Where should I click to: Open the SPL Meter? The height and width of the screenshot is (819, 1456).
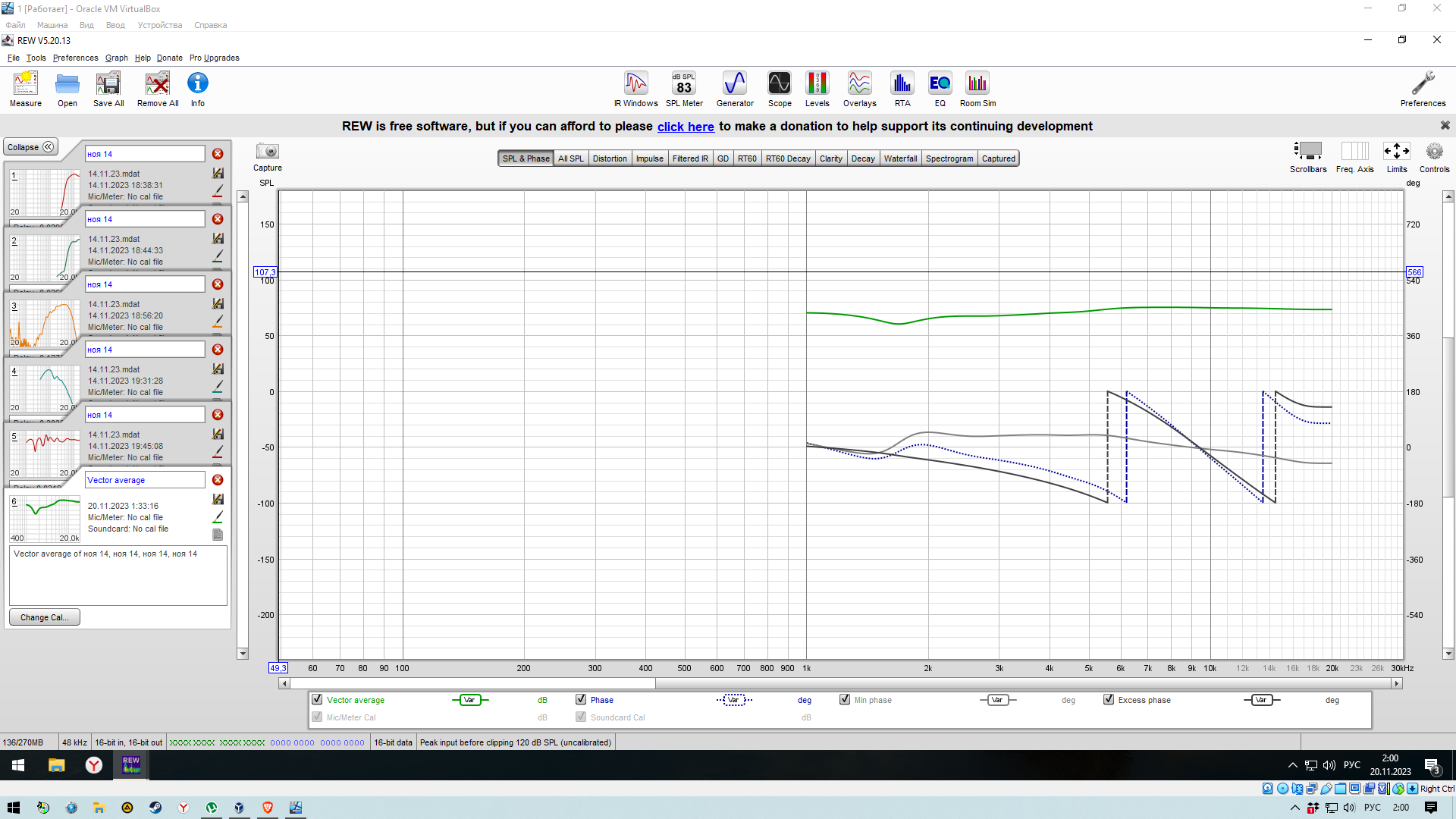(684, 89)
